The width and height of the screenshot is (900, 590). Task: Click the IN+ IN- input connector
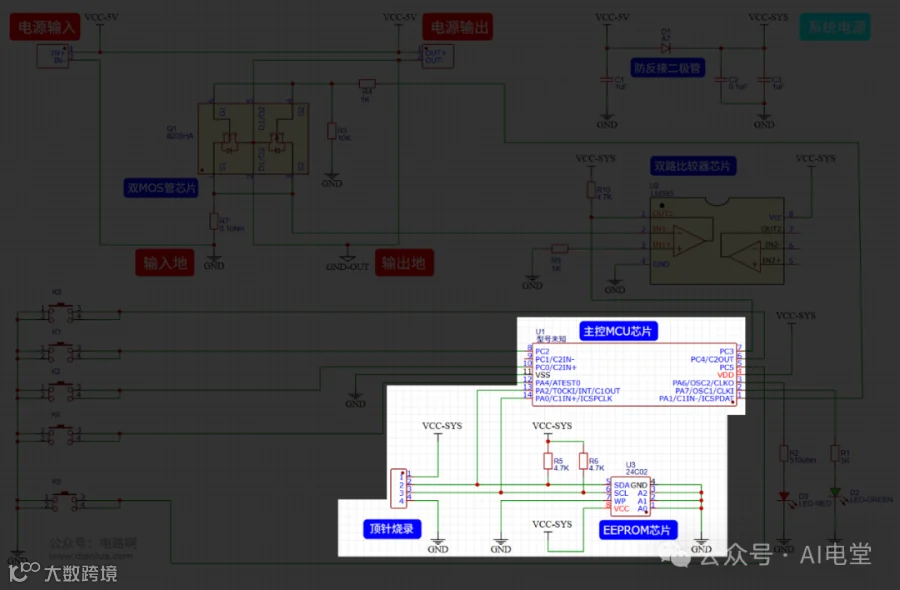coord(53,56)
